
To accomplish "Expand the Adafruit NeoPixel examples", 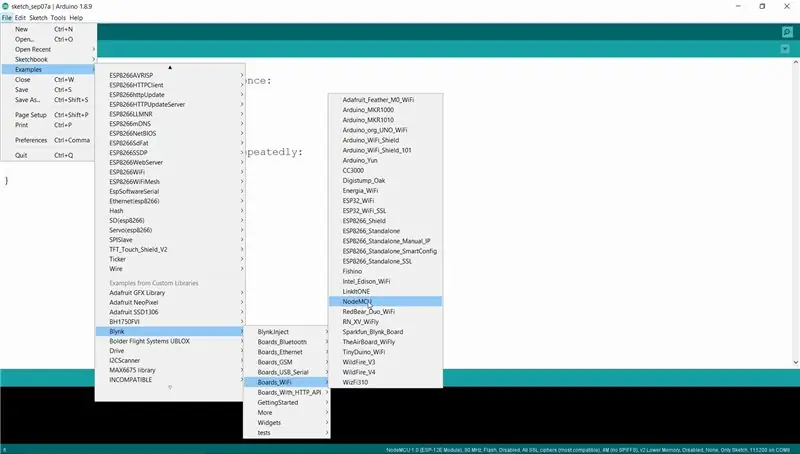I will coord(170,302).
